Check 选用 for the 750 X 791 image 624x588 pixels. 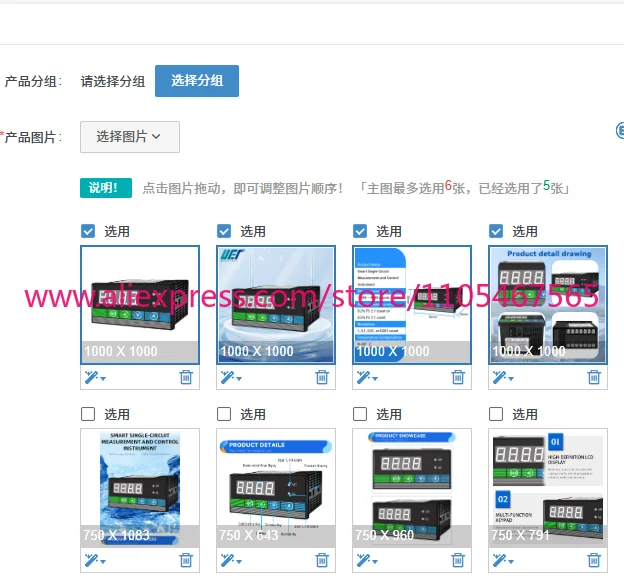496,414
